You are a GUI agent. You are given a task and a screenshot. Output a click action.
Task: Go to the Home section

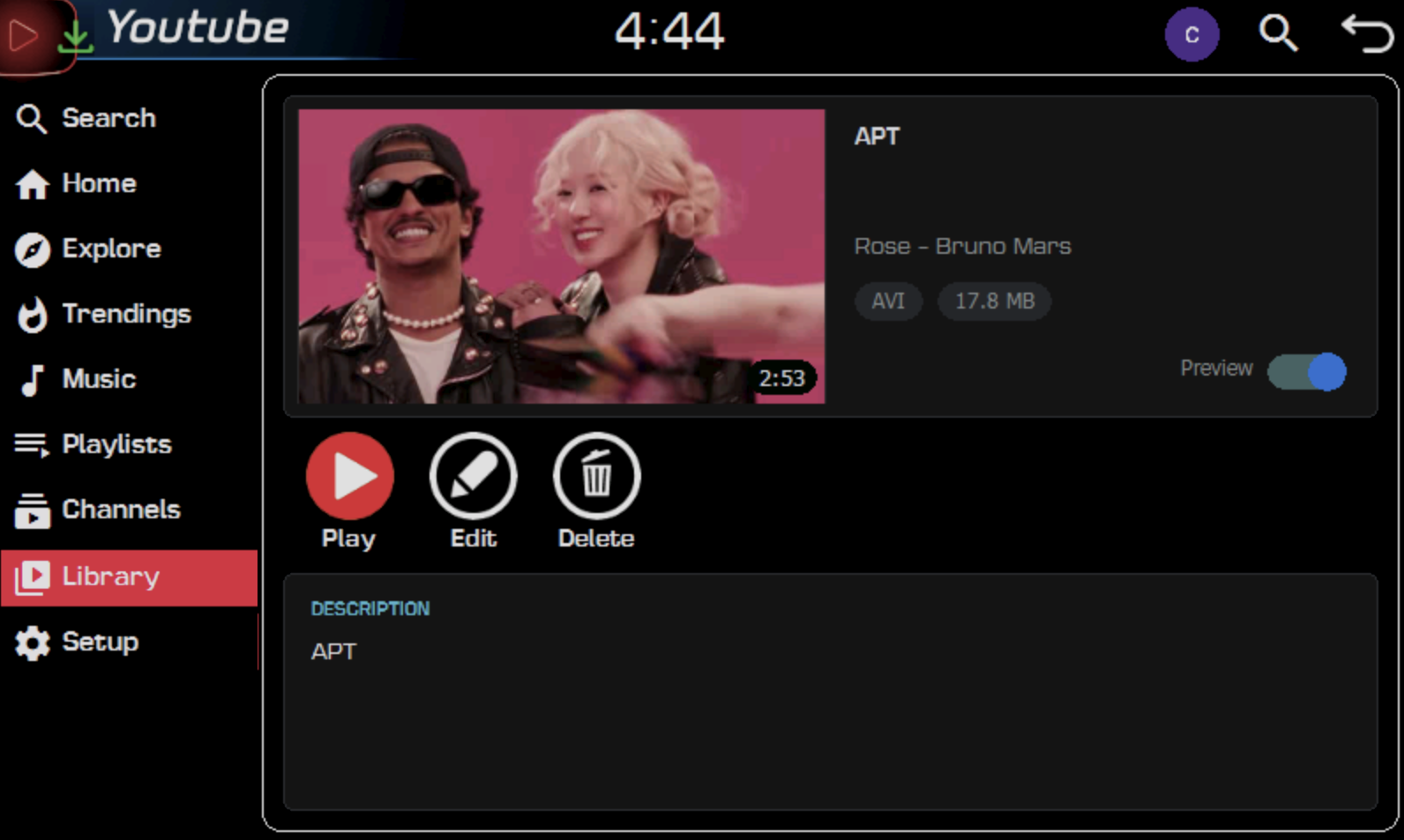click(129, 184)
